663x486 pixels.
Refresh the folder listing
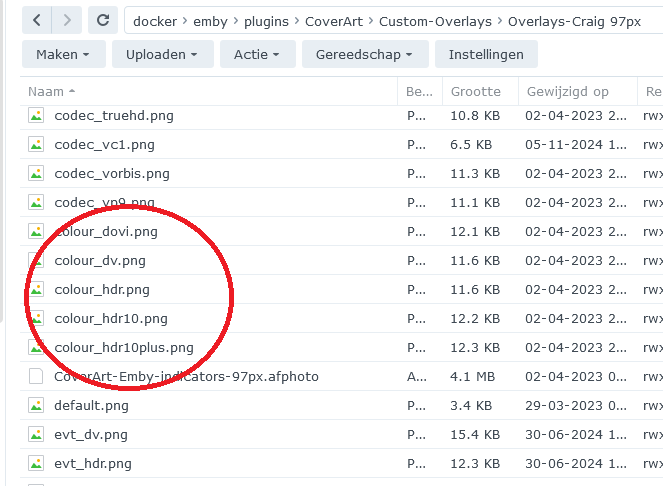click(103, 20)
